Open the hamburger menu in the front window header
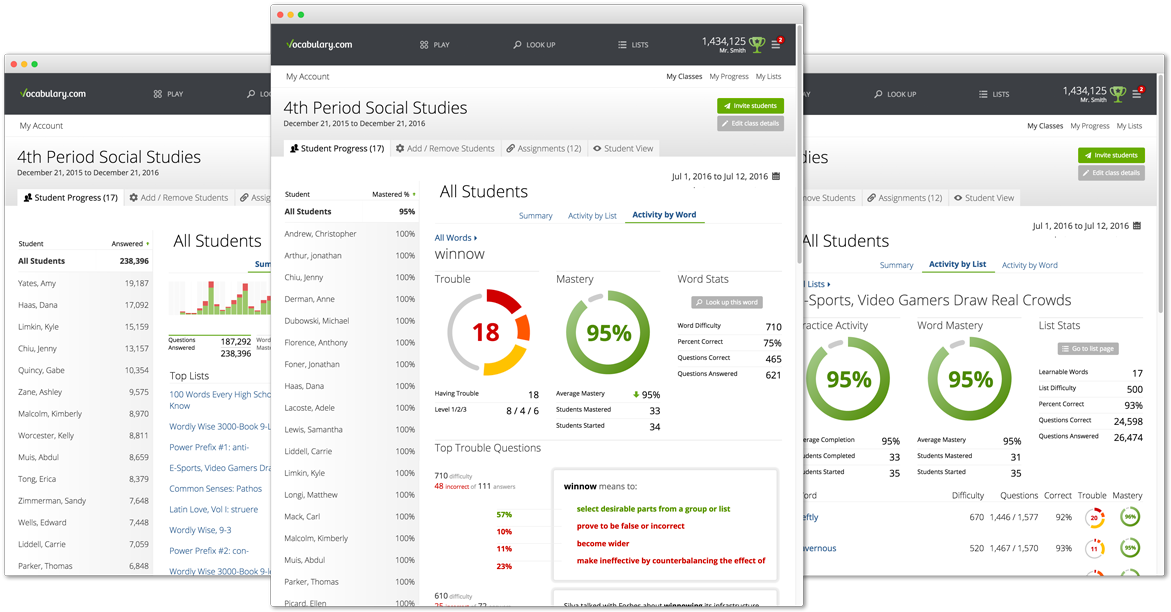 pos(776,44)
